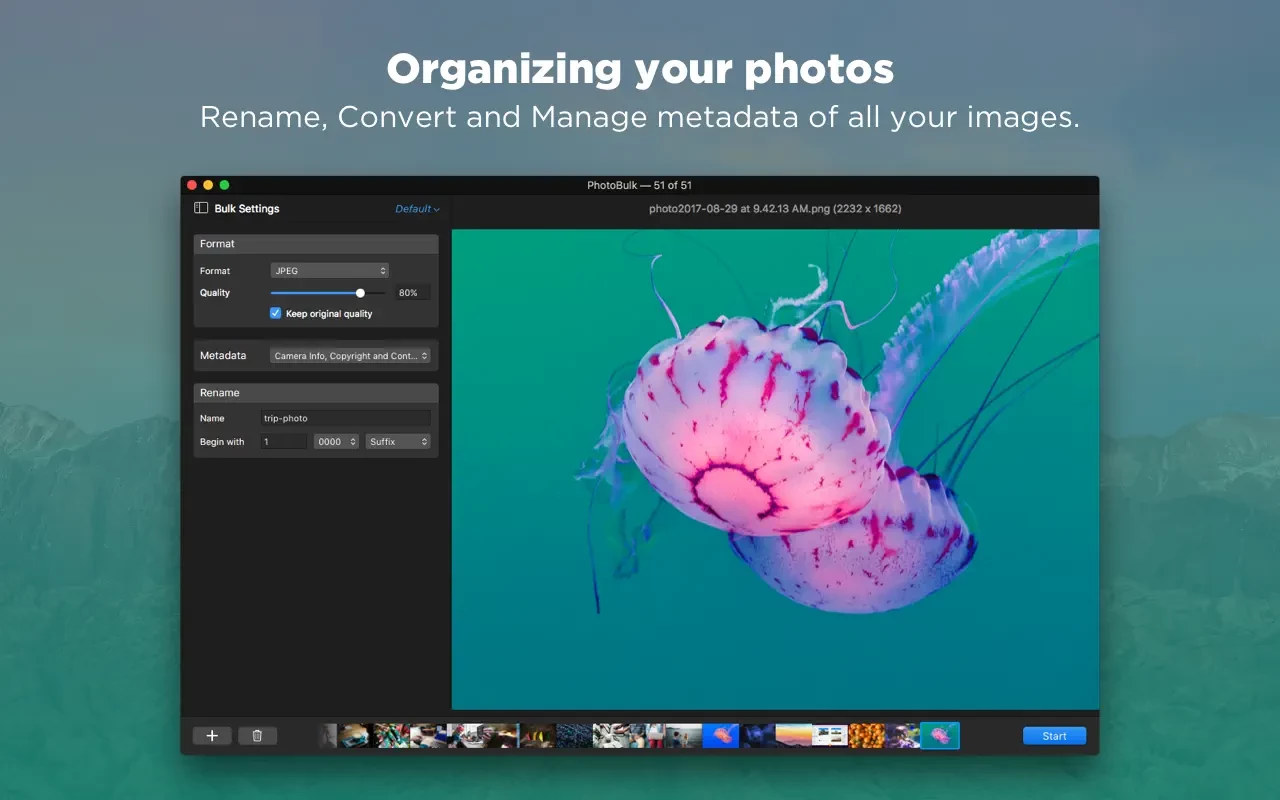This screenshot has width=1280, height=800.
Task: Expand the Metadata options dropdown
Action: tap(350, 356)
